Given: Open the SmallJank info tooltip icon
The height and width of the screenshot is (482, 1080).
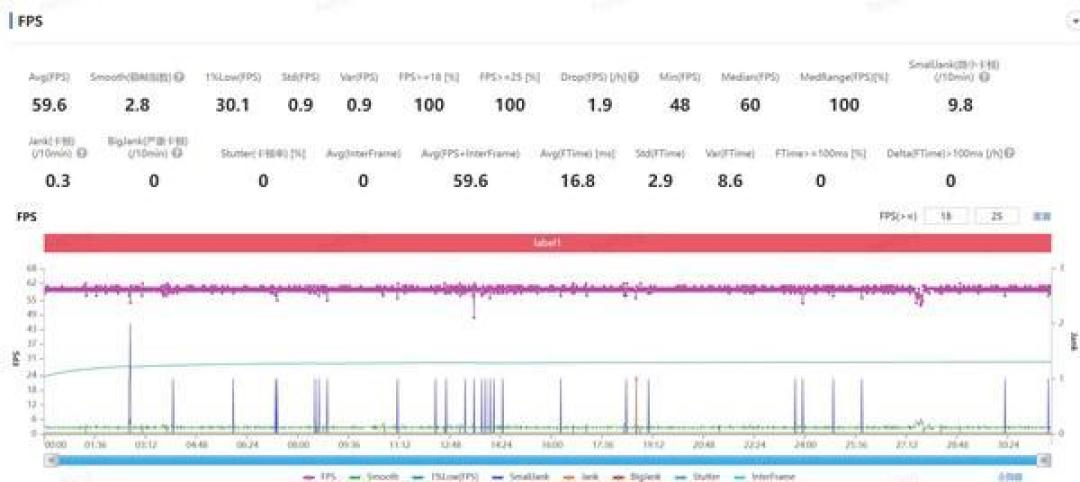Looking at the screenshot, I should point(984,78).
